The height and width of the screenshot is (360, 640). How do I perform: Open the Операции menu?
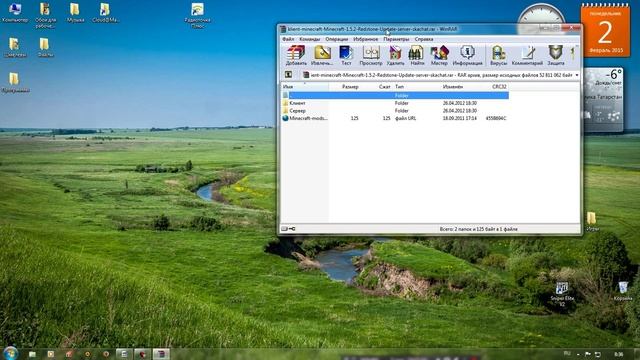point(336,39)
